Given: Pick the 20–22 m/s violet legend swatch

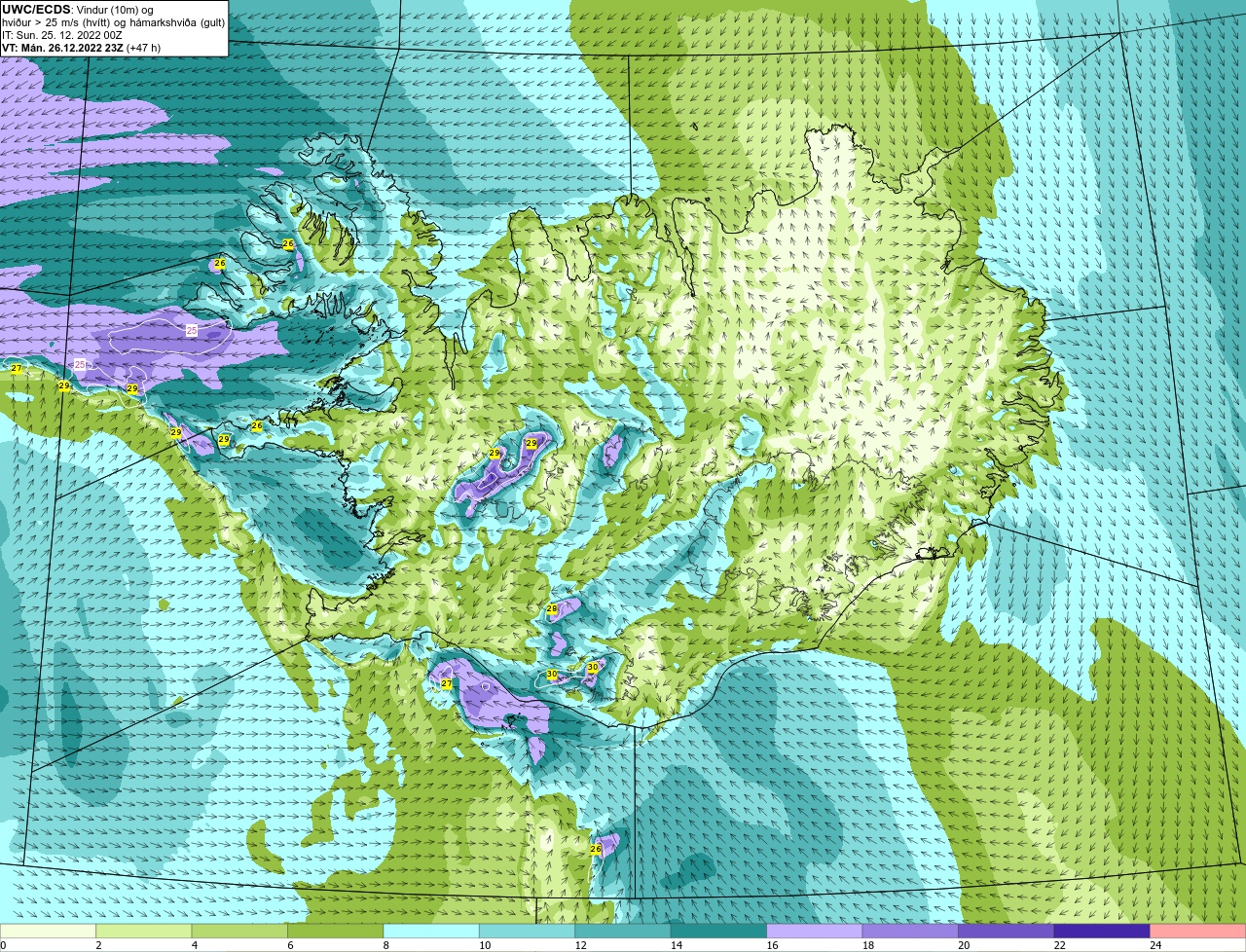Looking at the screenshot, I should 1008,931.
